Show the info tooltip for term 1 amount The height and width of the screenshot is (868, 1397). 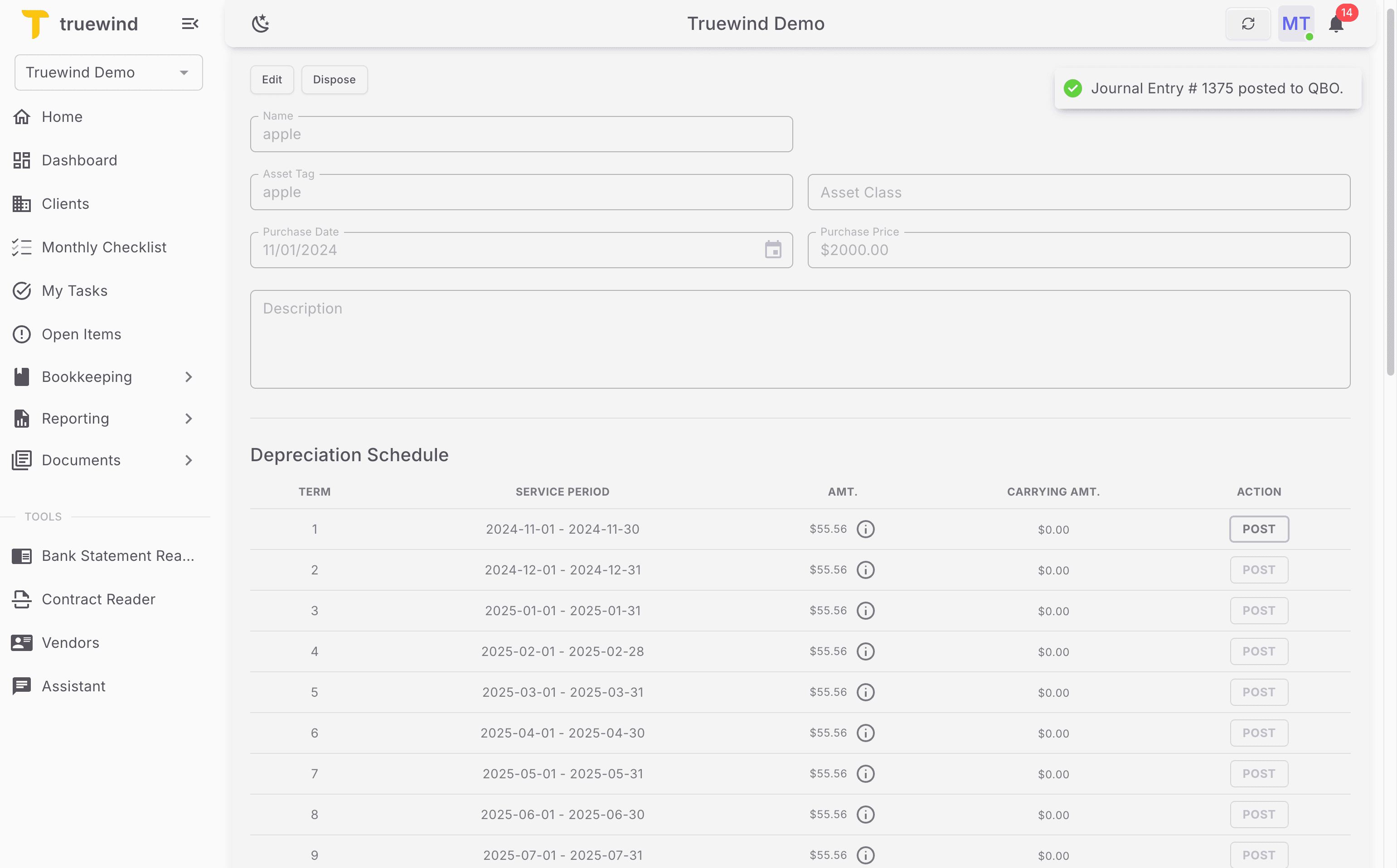pyautogui.click(x=866, y=529)
